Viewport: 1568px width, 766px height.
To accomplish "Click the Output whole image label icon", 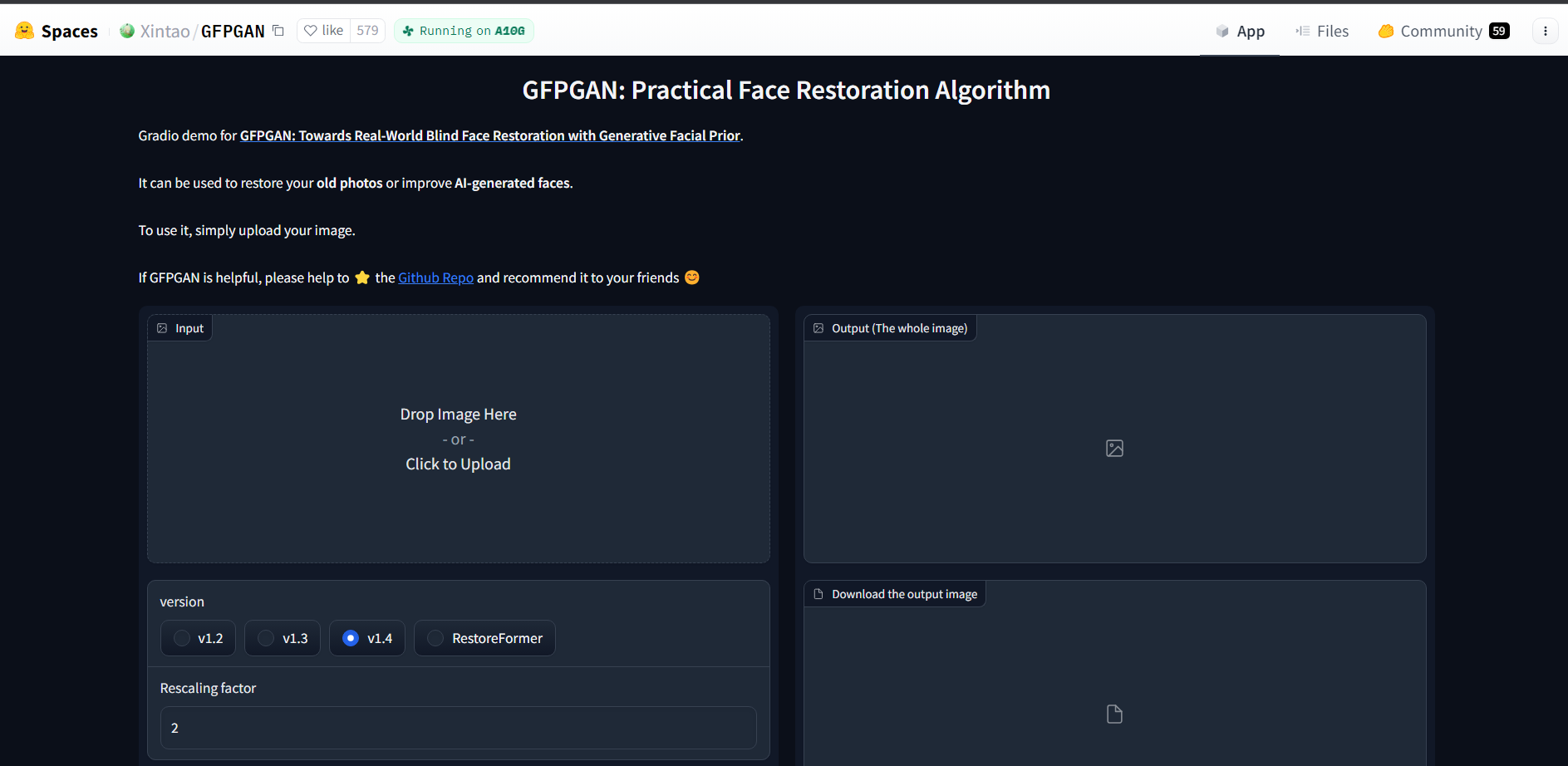I will tap(818, 328).
